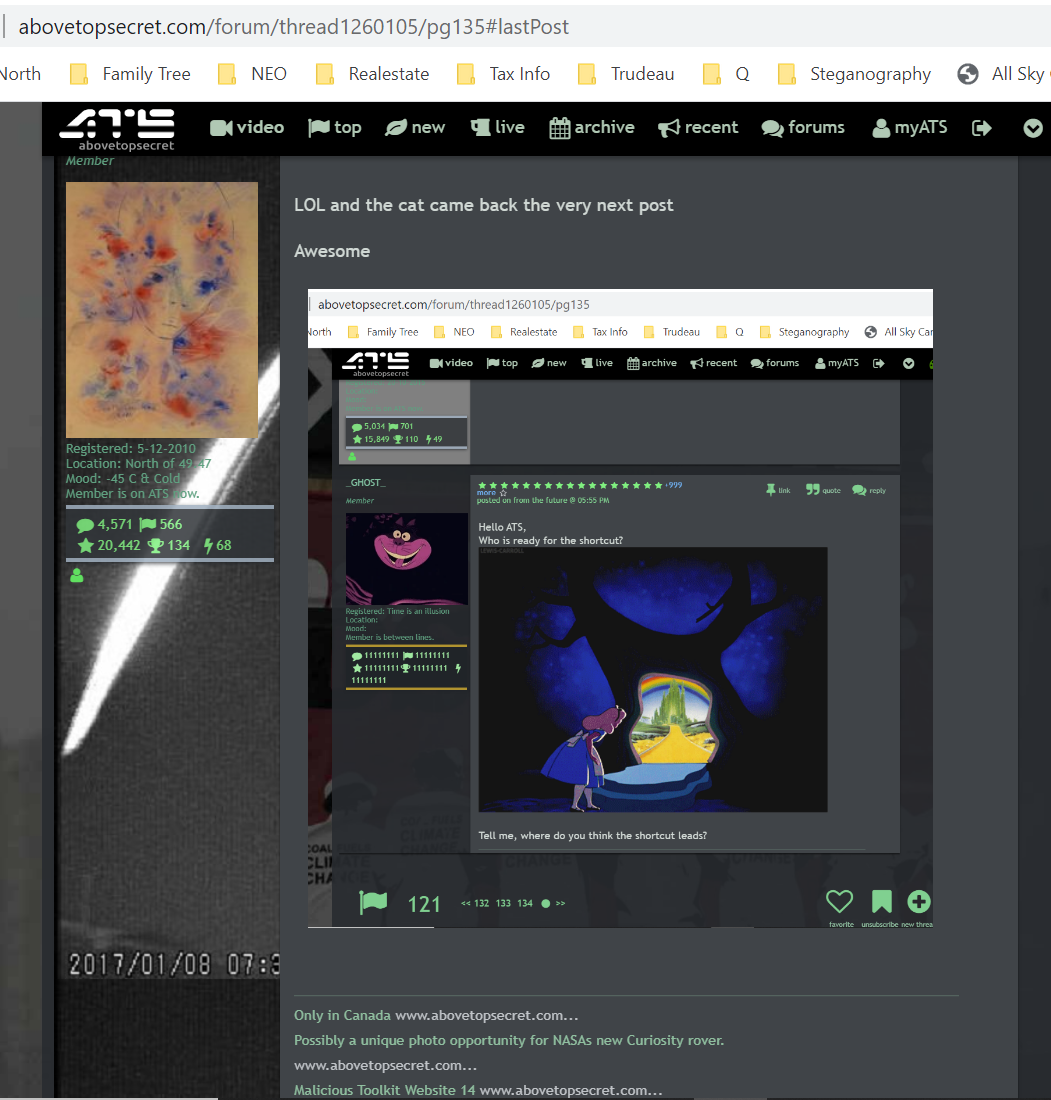This screenshot has width=1051, height=1100.
Task: Click the 68 lightning bolt stat
Action: click(217, 545)
